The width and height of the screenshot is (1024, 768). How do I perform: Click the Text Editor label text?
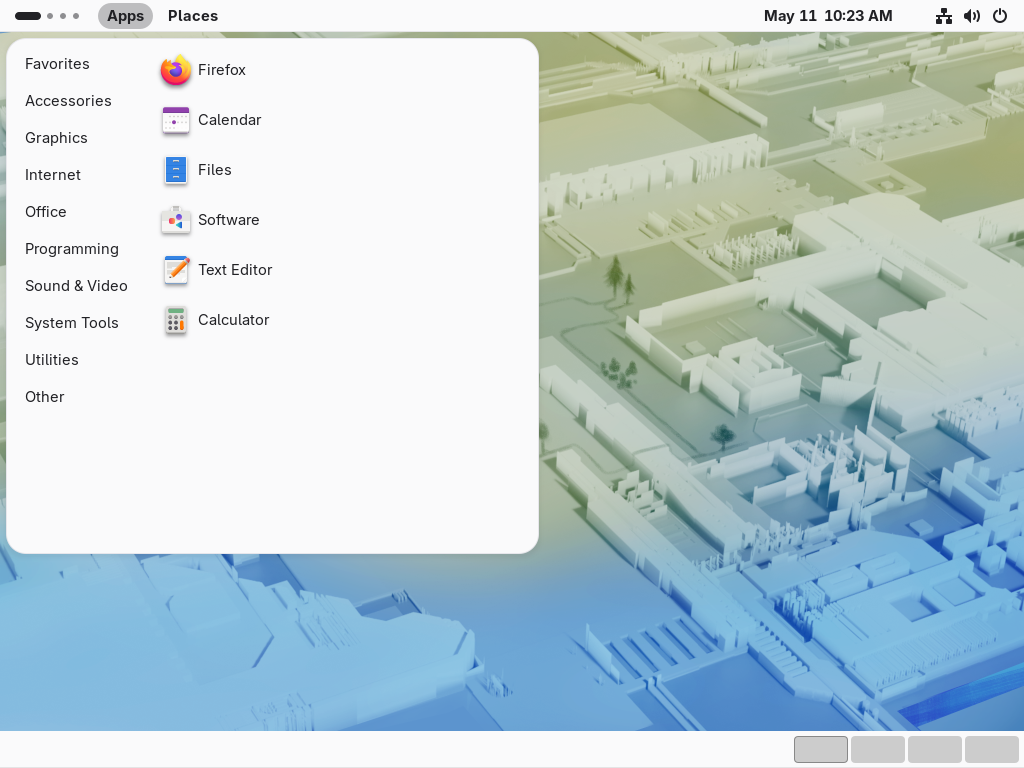click(235, 270)
